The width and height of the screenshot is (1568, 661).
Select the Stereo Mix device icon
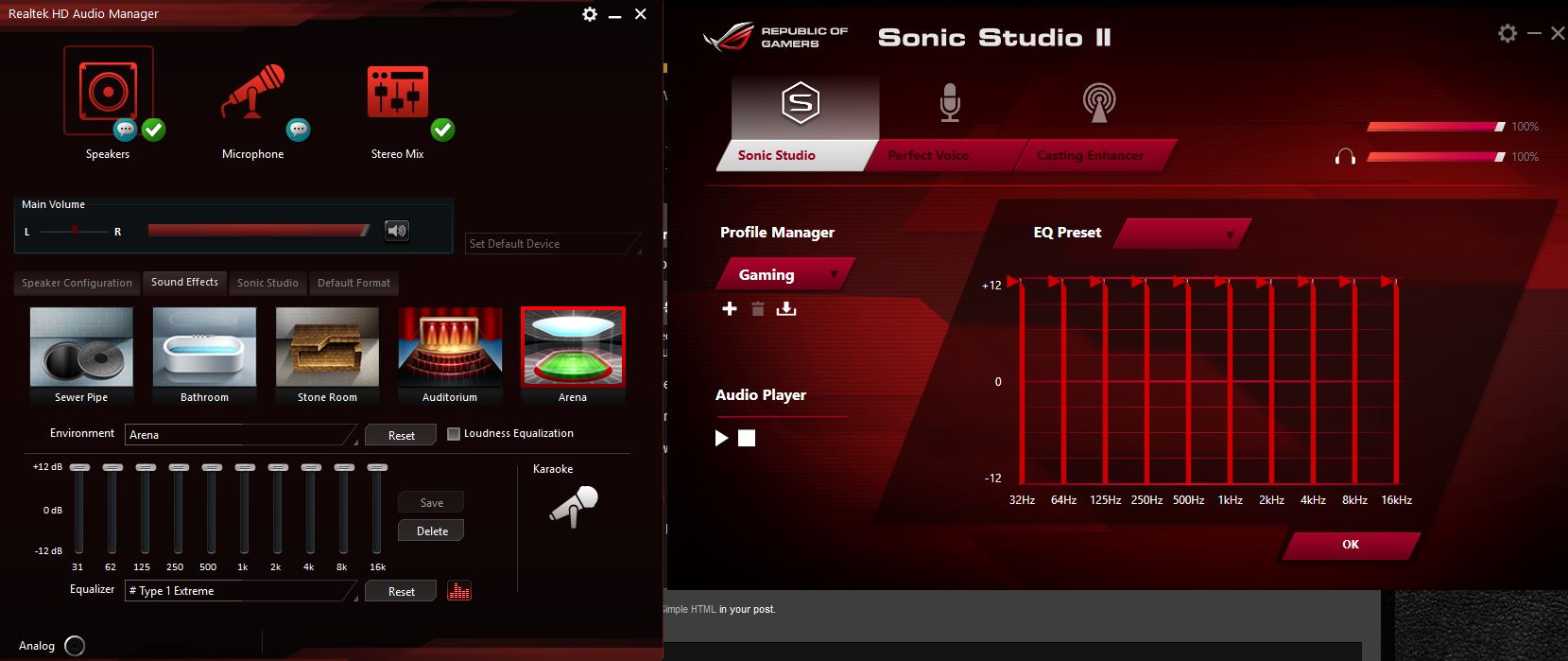pyautogui.click(x=397, y=92)
